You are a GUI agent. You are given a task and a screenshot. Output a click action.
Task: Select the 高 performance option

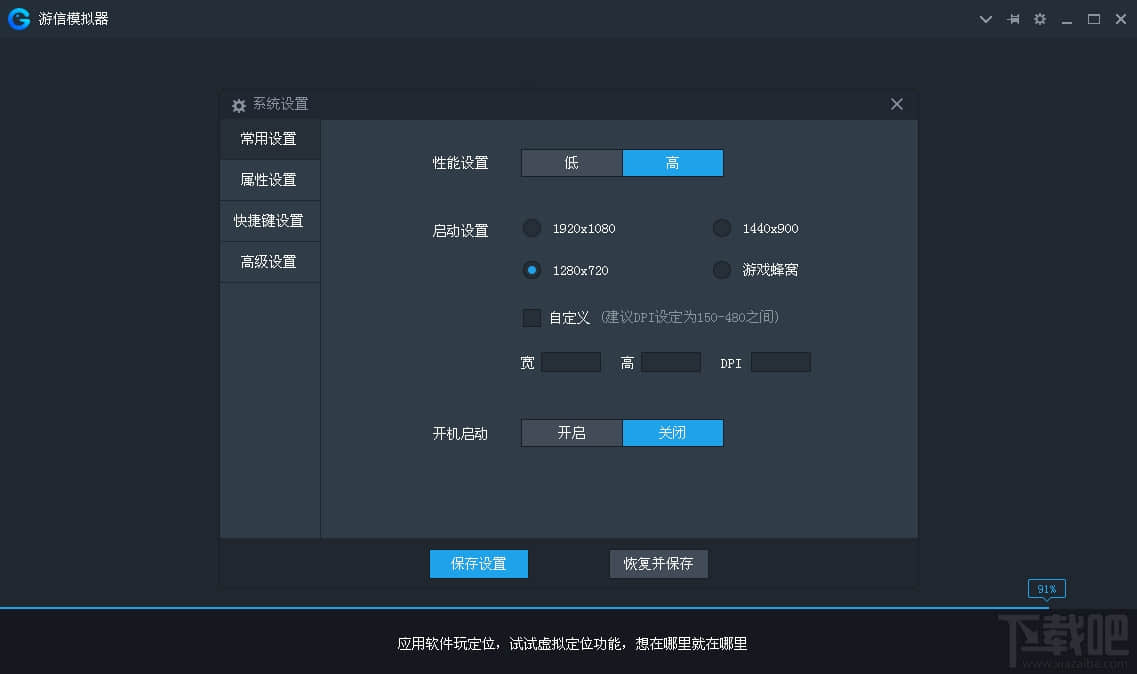[672, 162]
